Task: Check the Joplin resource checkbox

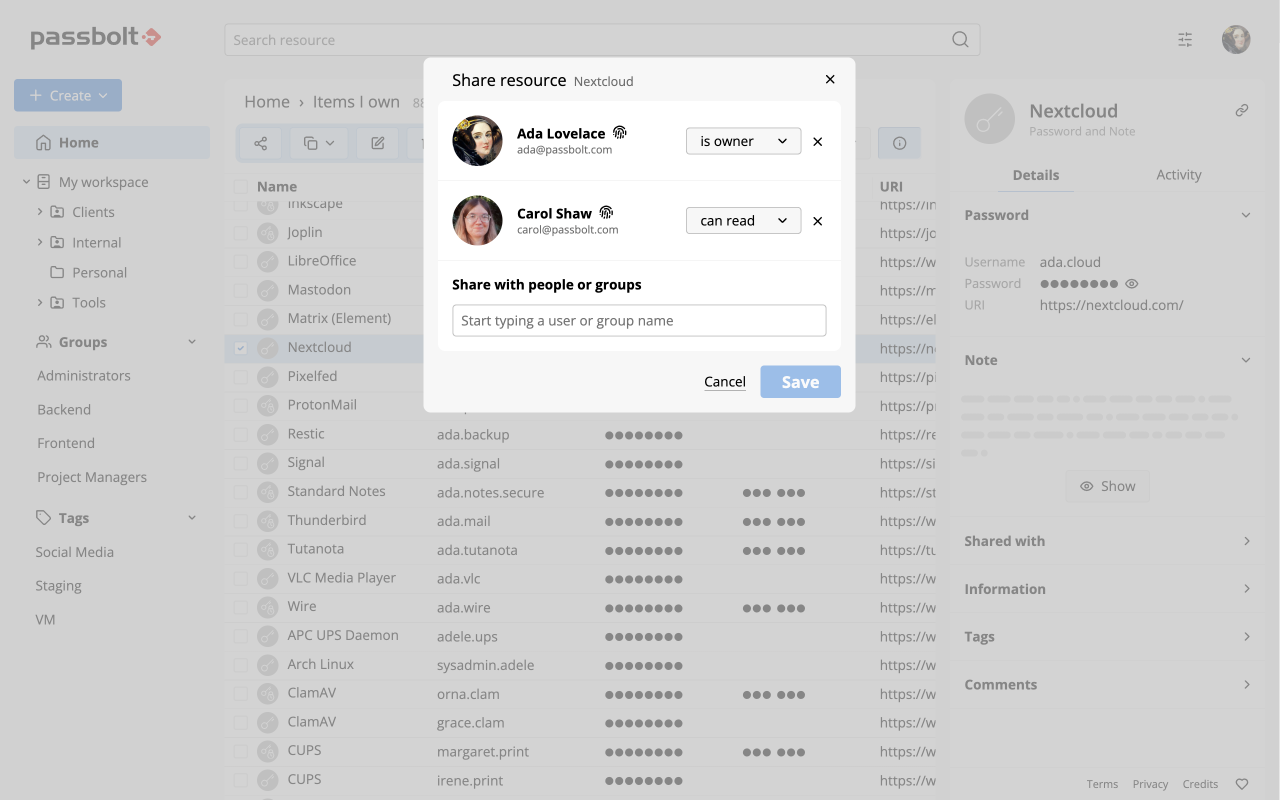Action: pos(240,231)
